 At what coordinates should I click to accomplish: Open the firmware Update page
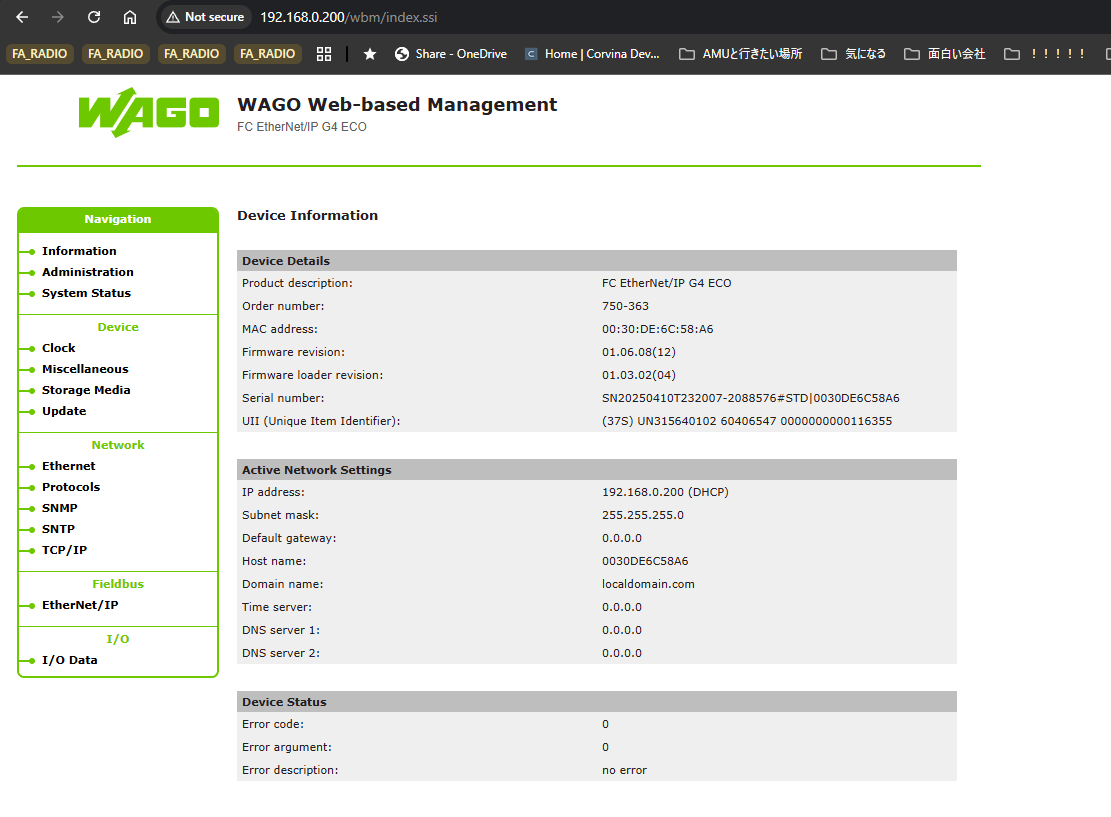tap(64, 411)
